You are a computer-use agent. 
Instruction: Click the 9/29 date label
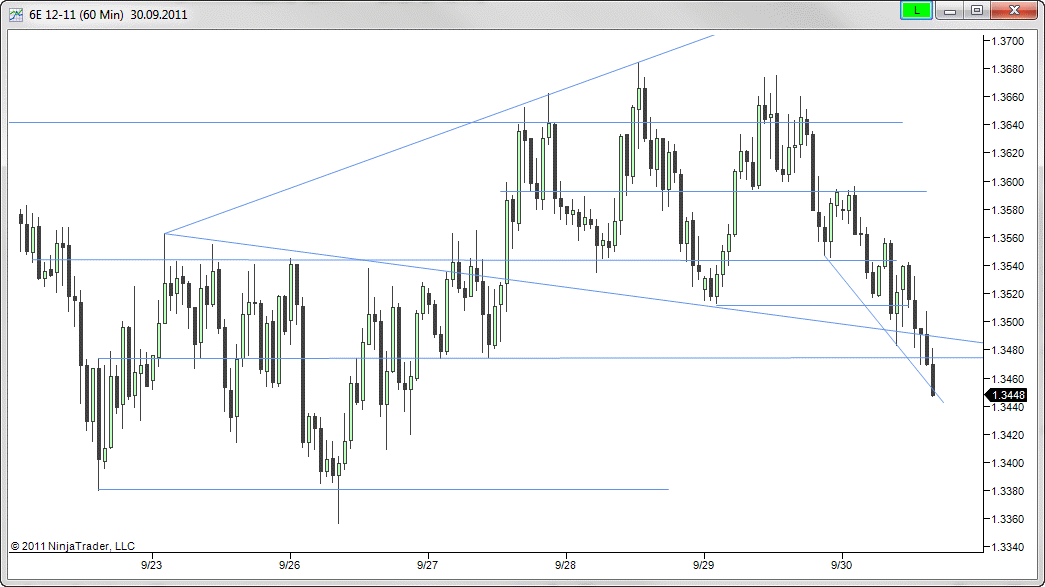703,565
